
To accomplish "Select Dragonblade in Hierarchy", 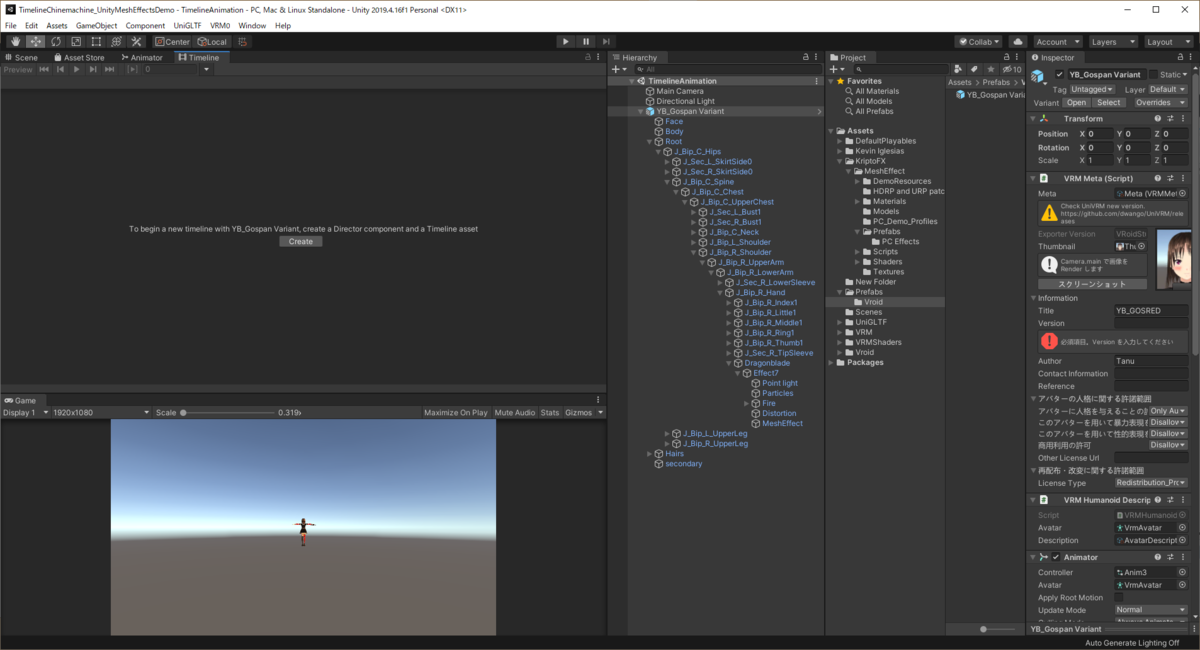I will pyautogui.click(x=767, y=363).
